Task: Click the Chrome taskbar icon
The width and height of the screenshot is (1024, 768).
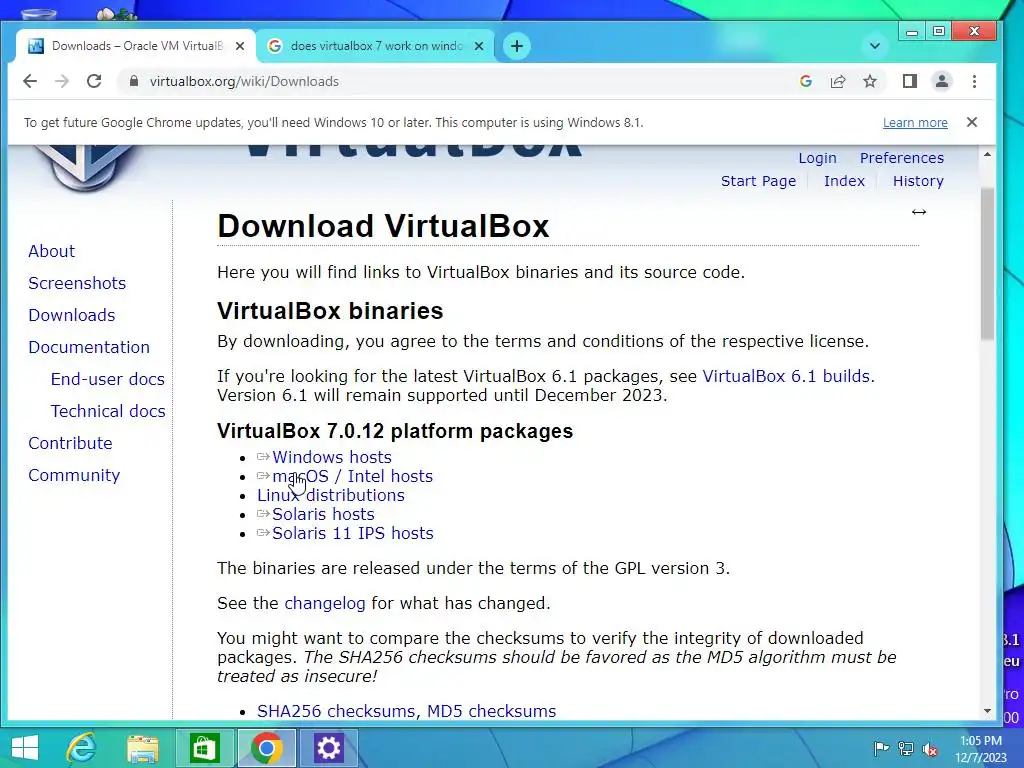Action: point(266,748)
